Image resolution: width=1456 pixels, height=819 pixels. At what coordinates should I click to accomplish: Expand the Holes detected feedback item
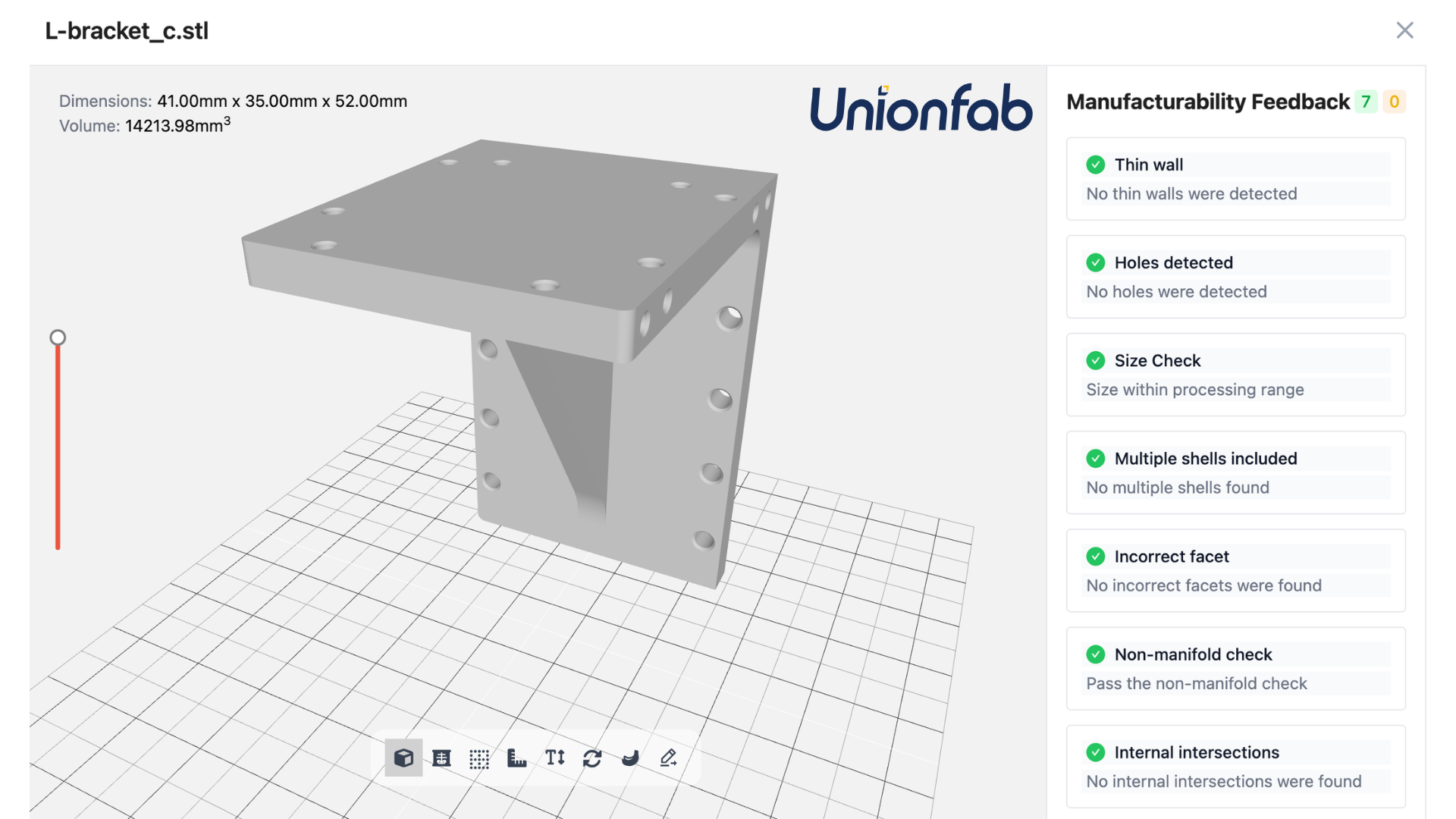(1235, 277)
